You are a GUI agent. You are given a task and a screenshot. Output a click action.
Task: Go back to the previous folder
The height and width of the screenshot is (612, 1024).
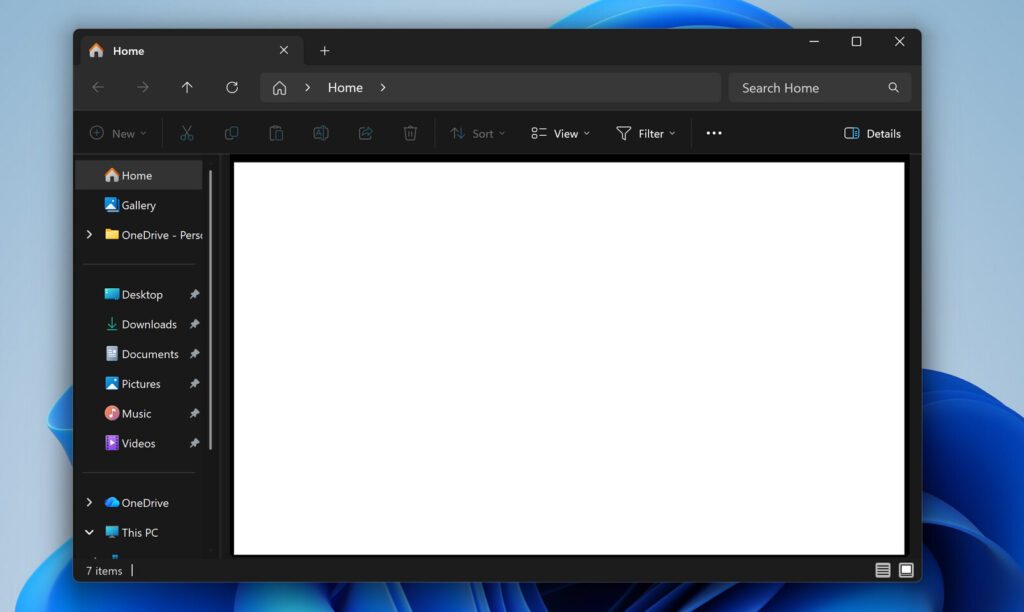[x=98, y=87]
